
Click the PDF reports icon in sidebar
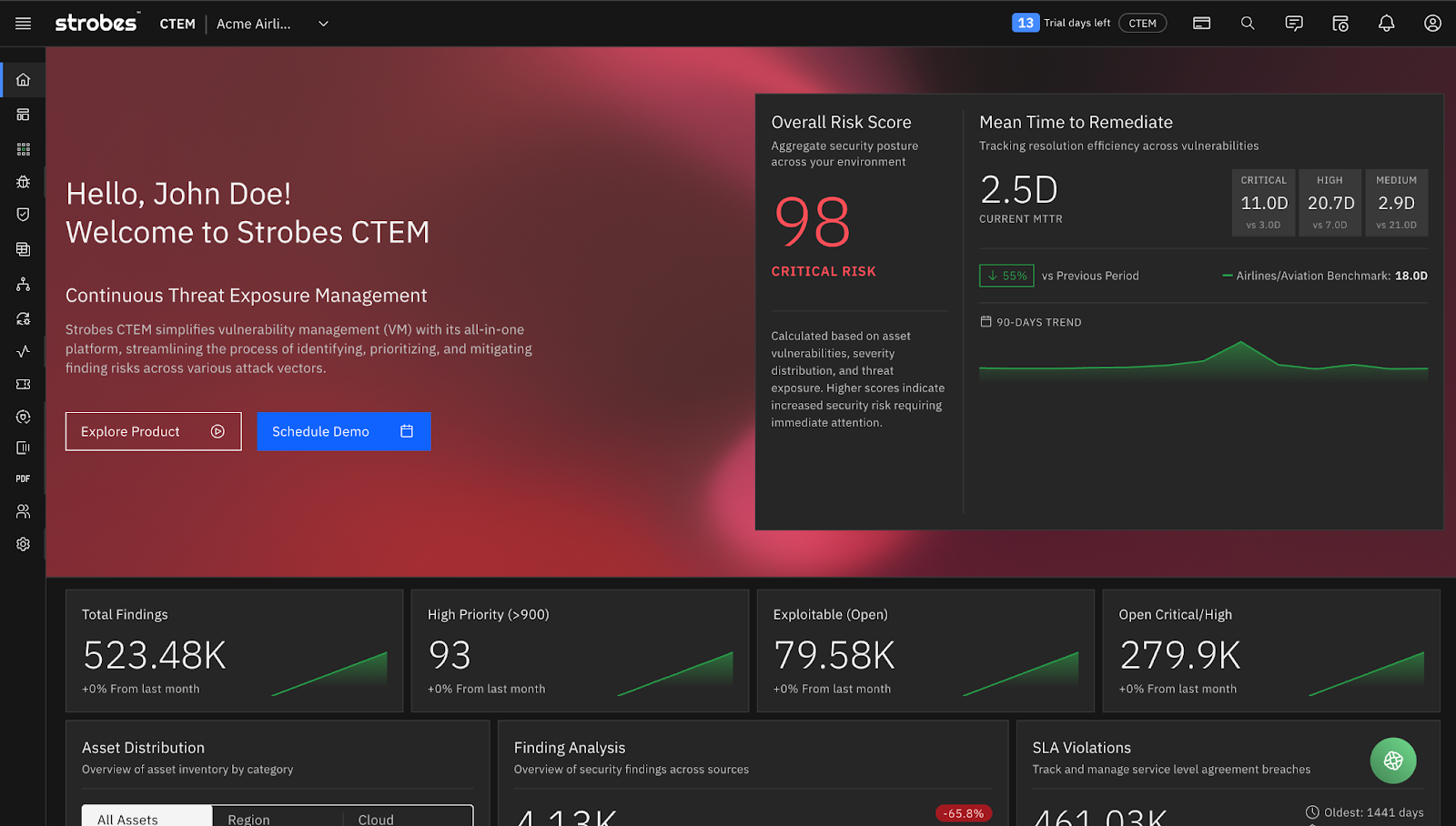(x=23, y=478)
